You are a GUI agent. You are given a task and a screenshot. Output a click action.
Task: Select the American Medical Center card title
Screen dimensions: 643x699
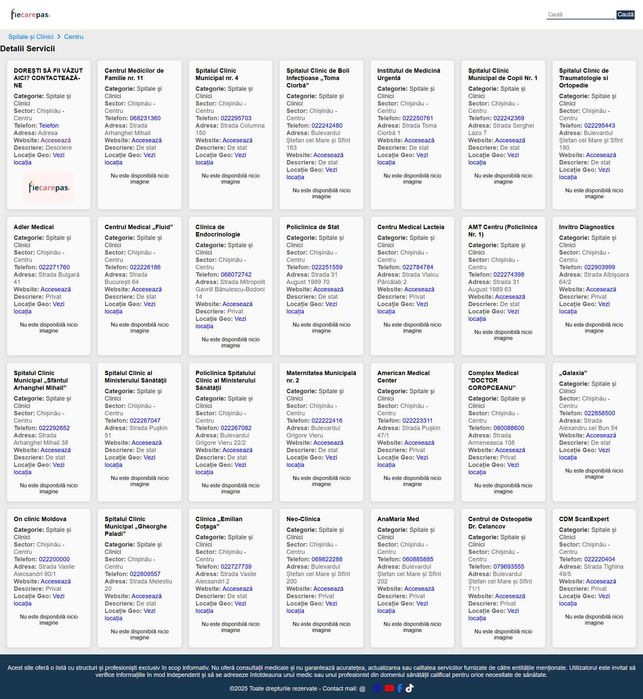[404, 377]
